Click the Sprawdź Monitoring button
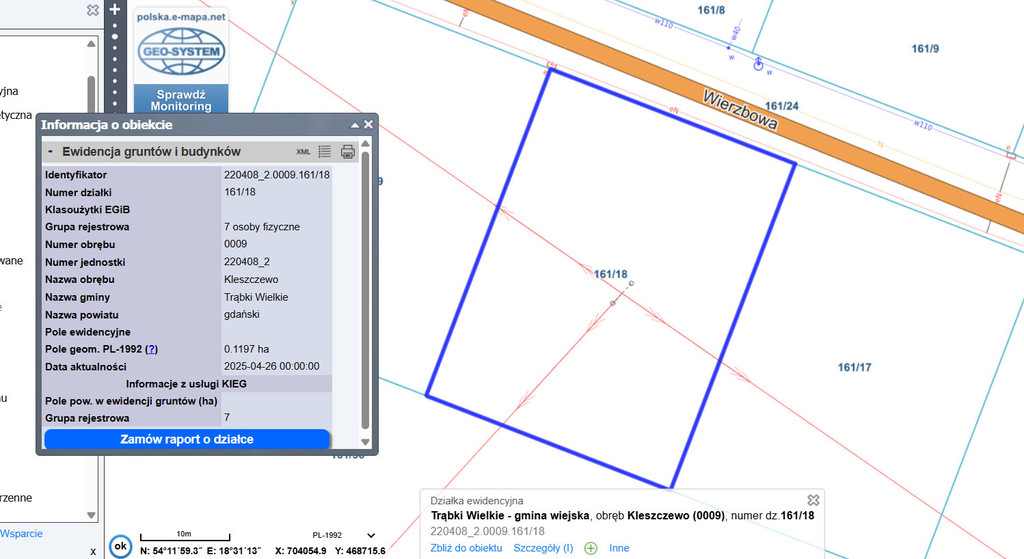 [181, 100]
